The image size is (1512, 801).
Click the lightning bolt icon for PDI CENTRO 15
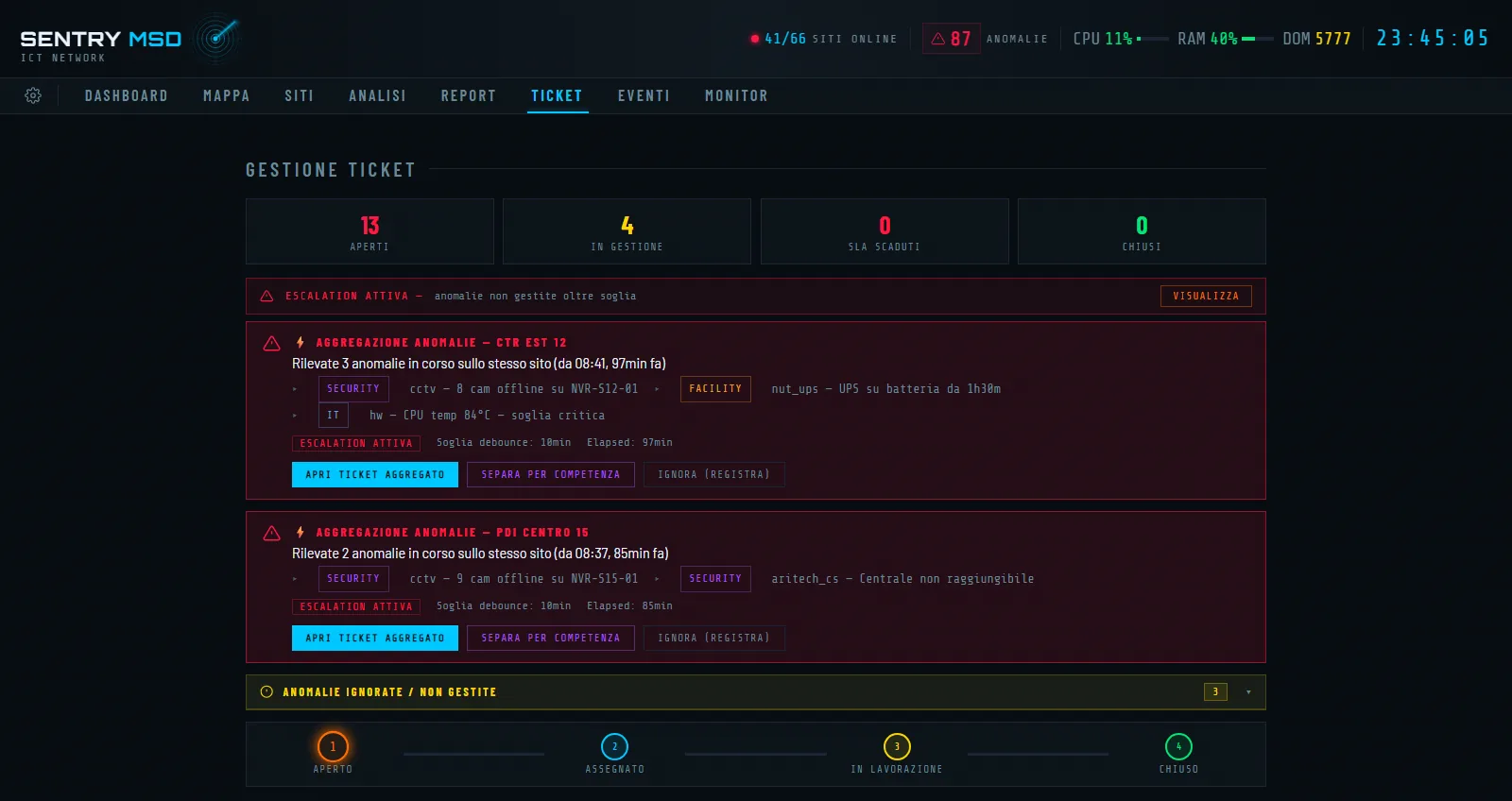[301, 532]
